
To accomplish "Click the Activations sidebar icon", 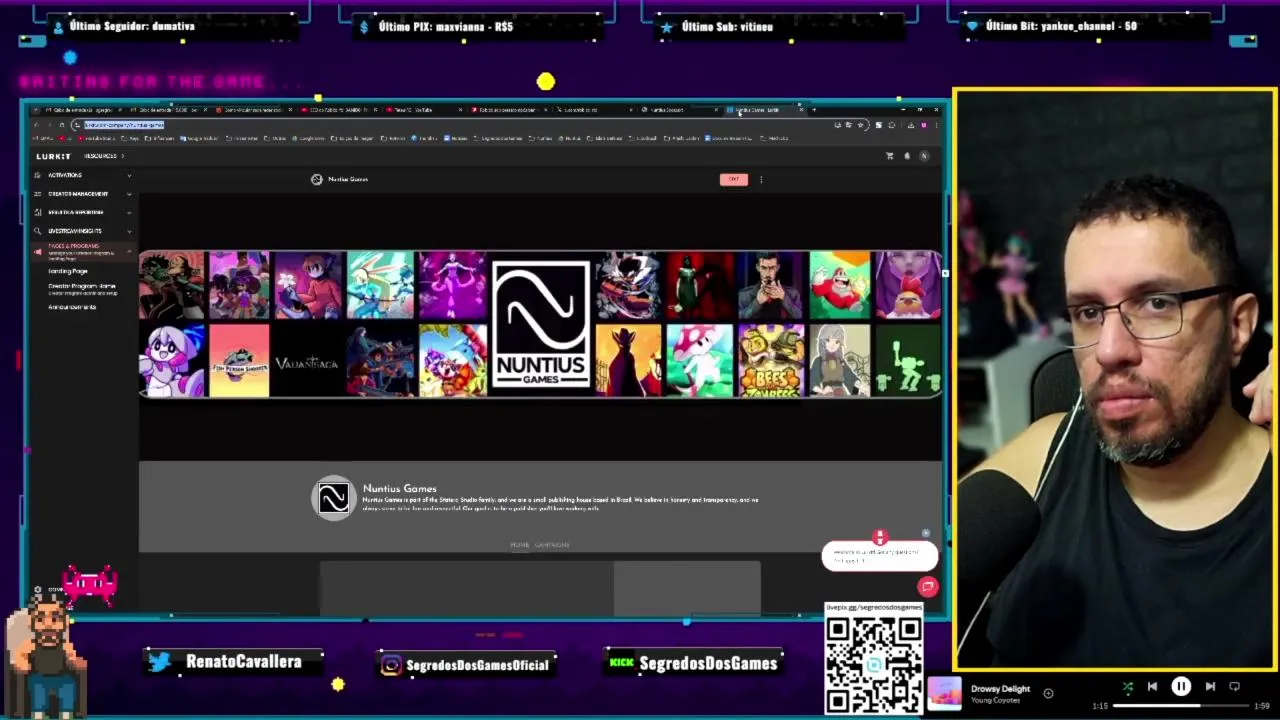I will pyautogui.click(x=38, y=175).
